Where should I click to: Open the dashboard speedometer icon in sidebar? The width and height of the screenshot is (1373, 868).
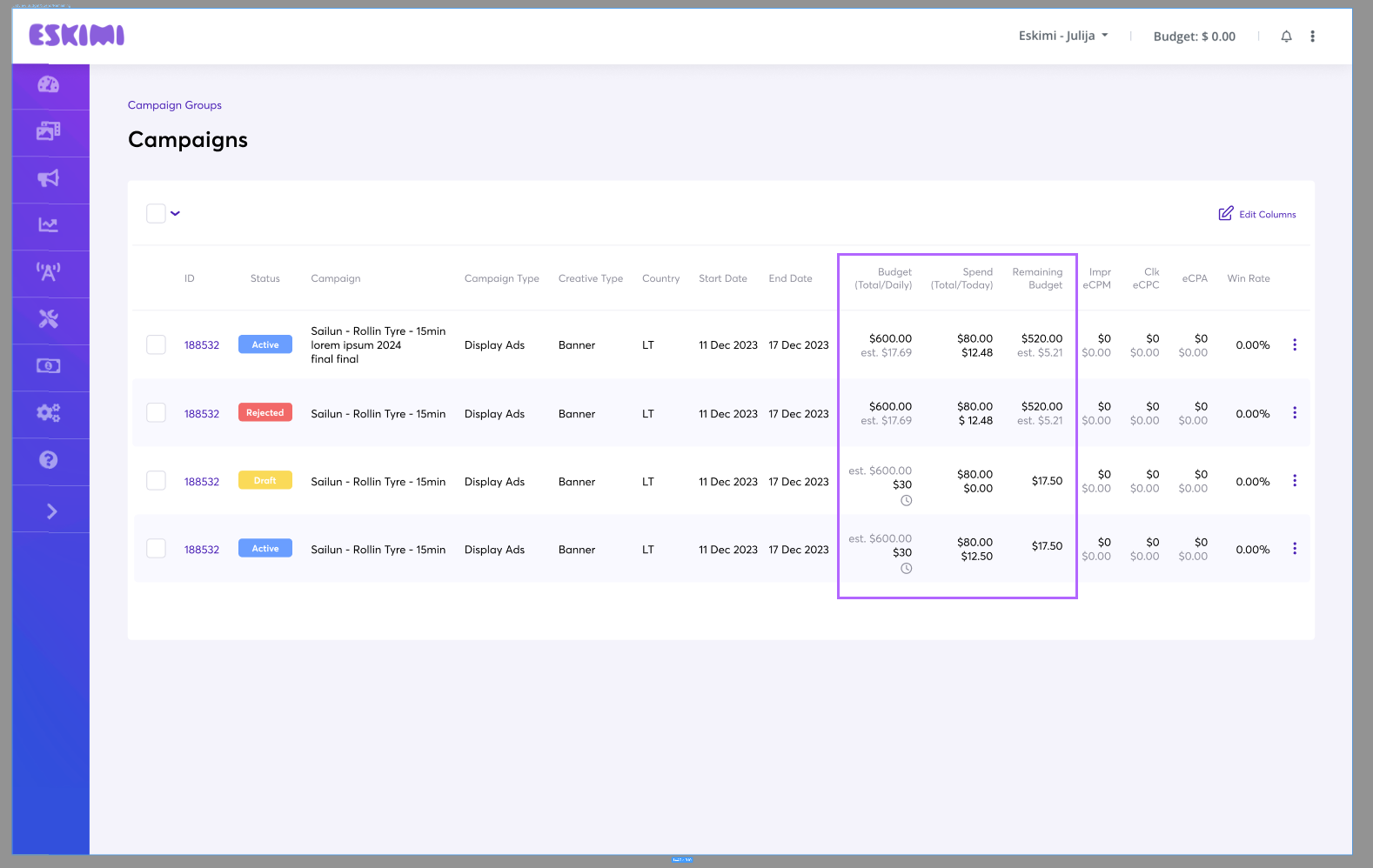pyautogui.click(x=49, y=84)
